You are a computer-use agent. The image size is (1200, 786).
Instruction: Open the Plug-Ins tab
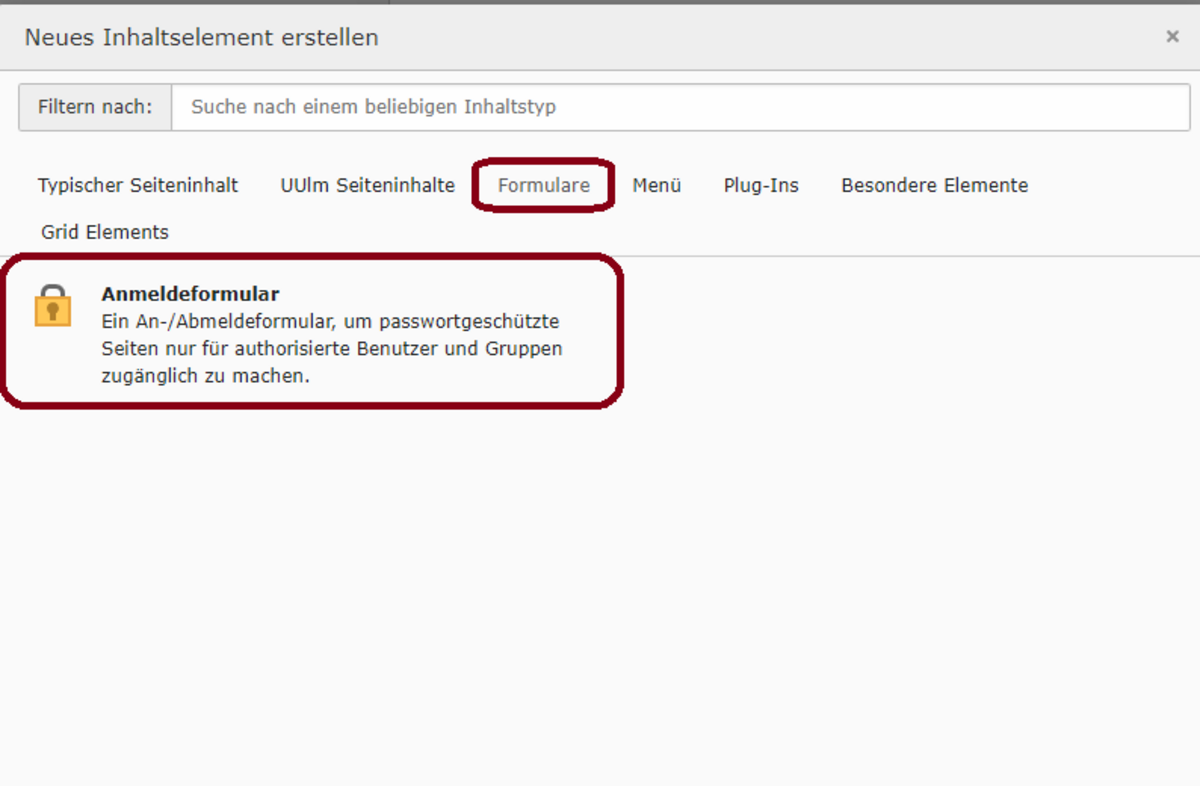pos(761,185)
